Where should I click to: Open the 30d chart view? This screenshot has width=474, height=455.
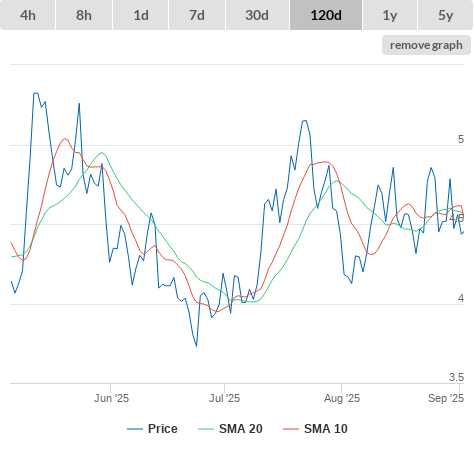coord(257,15)
